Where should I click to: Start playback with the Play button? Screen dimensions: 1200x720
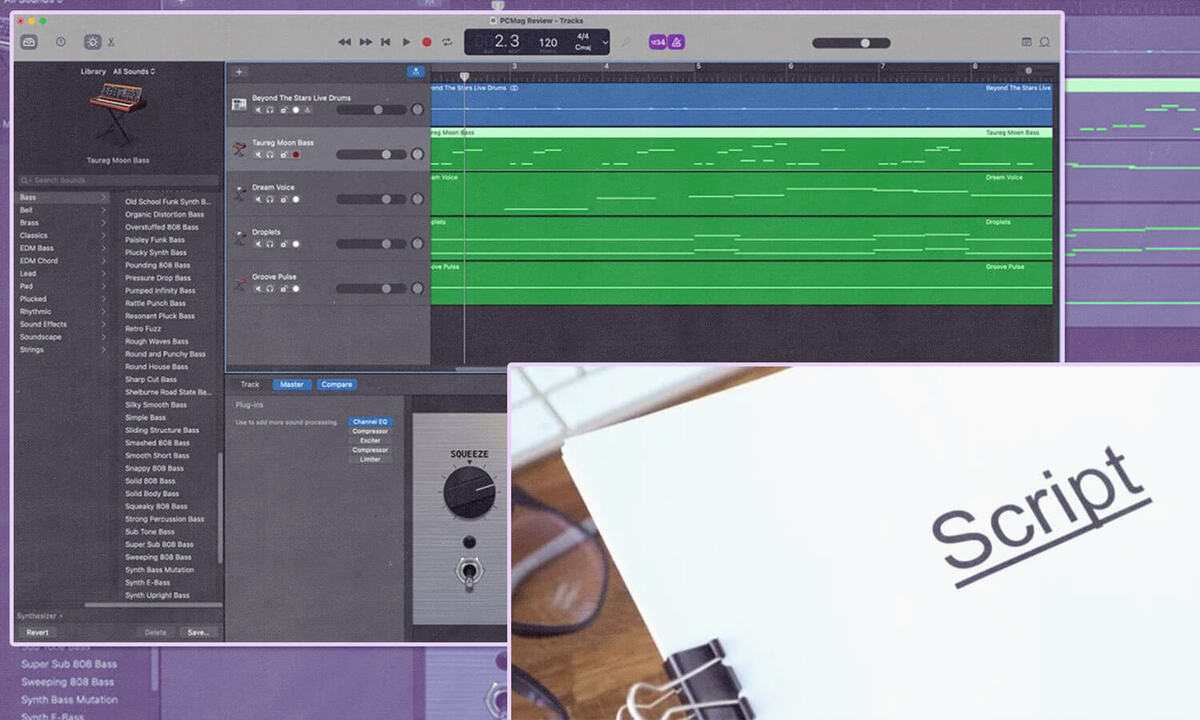pyautogui.click(x=406, y=42)
